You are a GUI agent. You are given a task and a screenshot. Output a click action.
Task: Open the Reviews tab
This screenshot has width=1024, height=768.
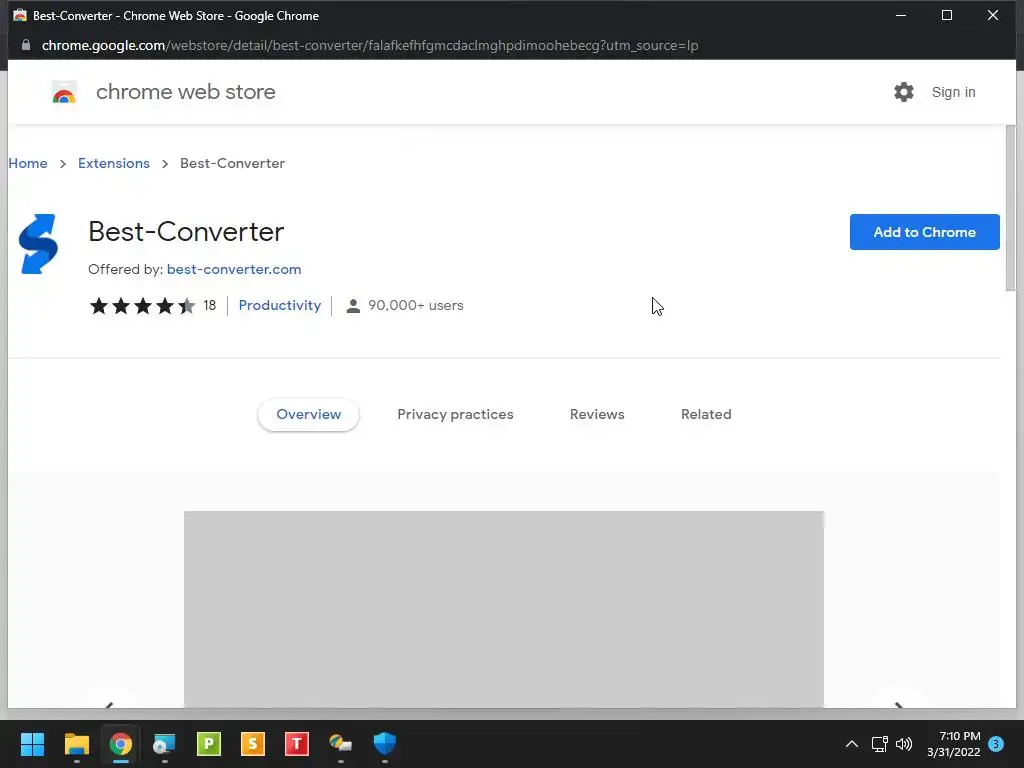point(597,414)
